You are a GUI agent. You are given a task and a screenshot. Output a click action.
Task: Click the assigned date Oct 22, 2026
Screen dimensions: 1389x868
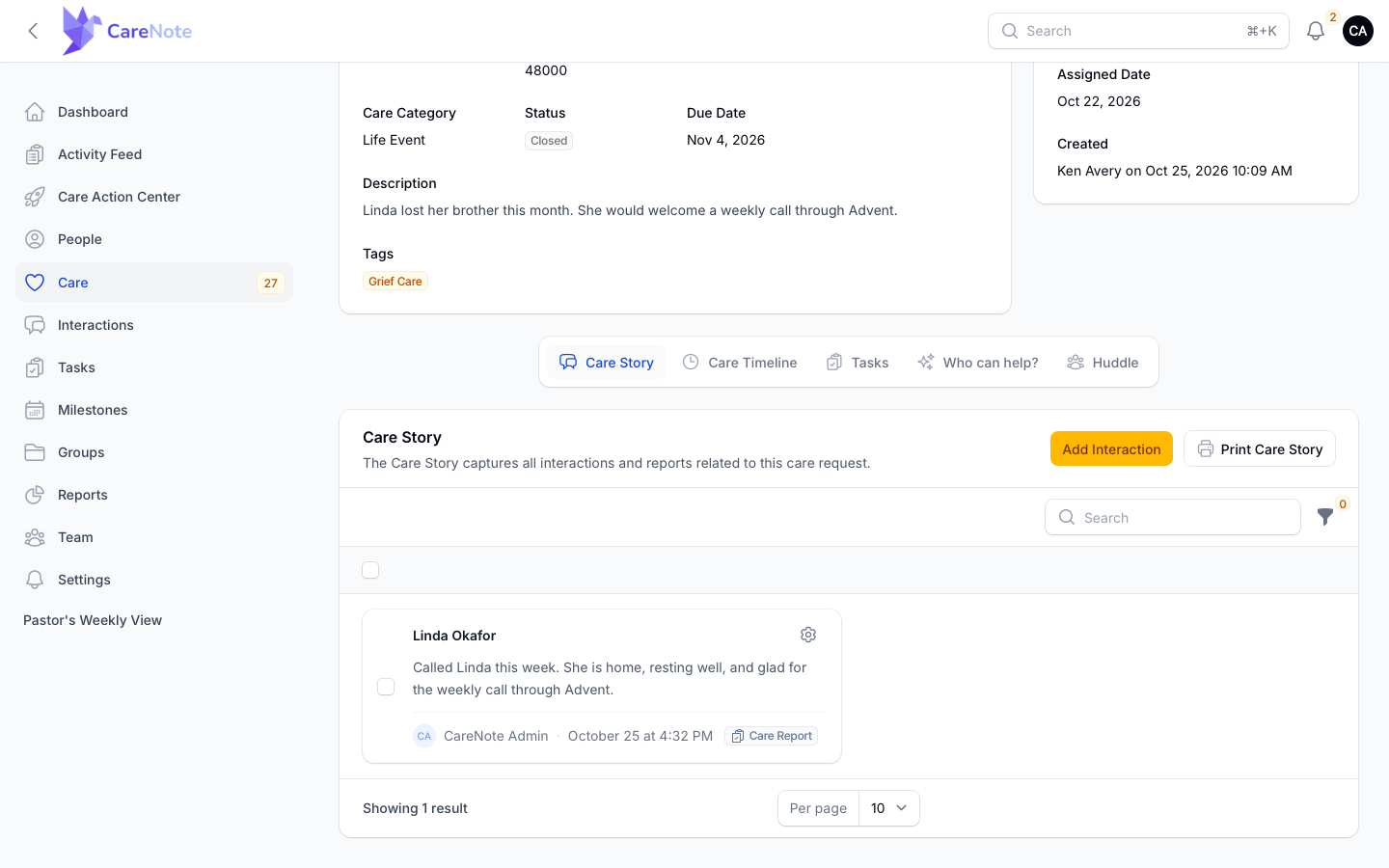click(1099, 101)
